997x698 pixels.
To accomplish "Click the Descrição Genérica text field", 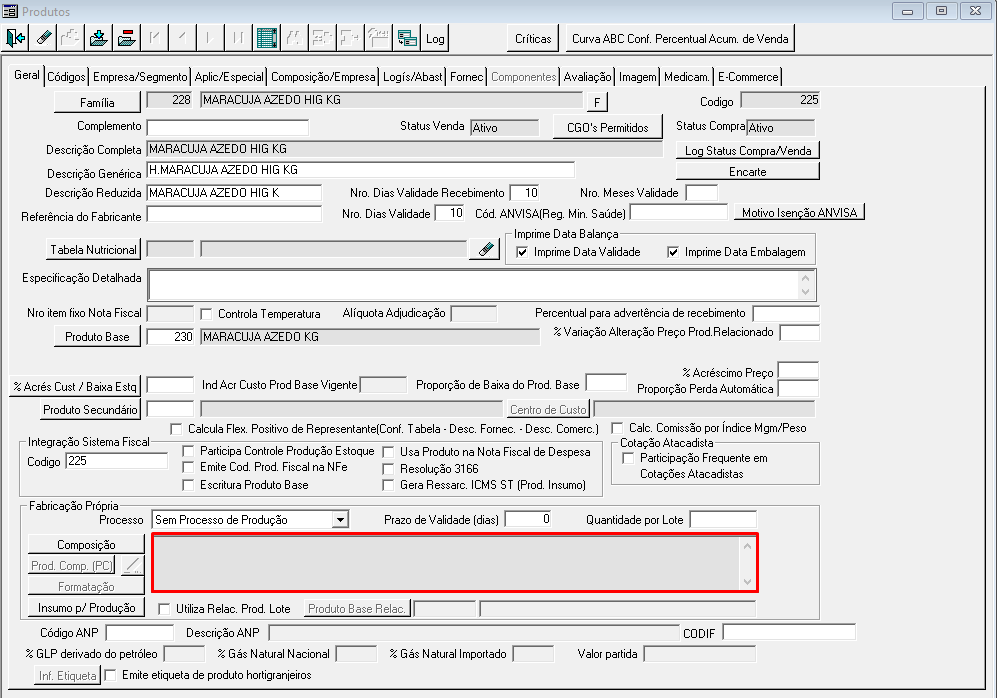I will click(x=361, y=170).
